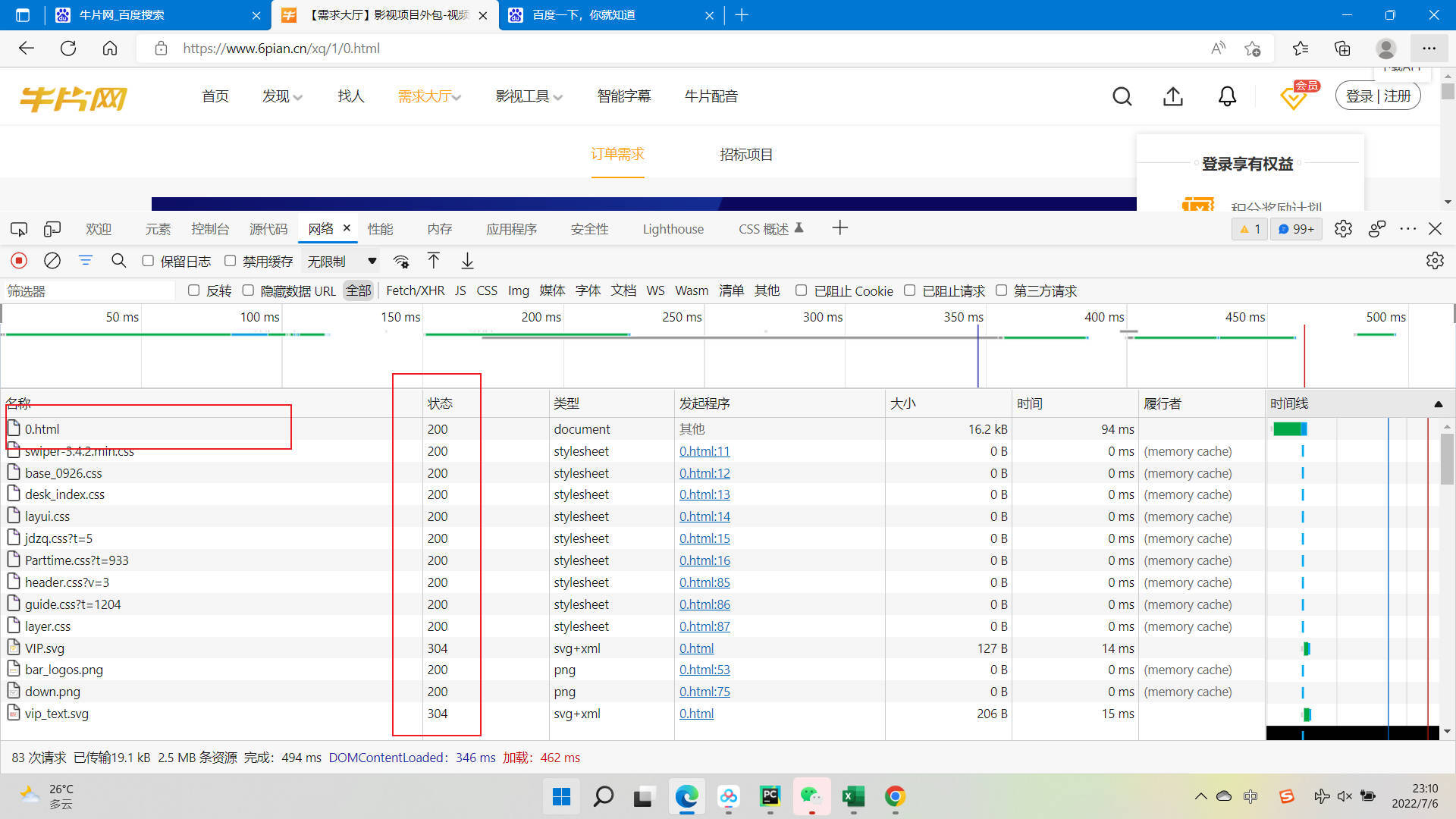Viewport: 1456px width, 819px height.
Task: Clear the network log
Action: (52, 261)
